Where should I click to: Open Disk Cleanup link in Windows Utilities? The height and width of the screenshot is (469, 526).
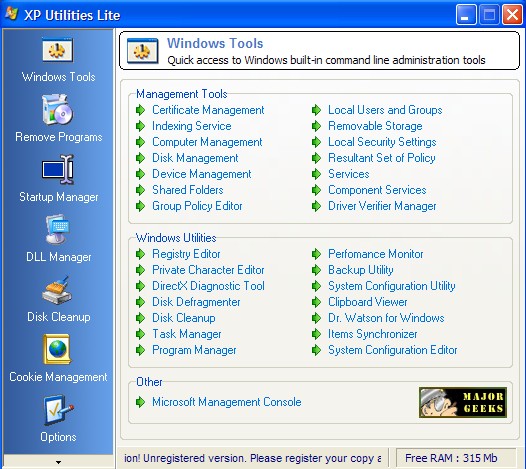[183, 318]
